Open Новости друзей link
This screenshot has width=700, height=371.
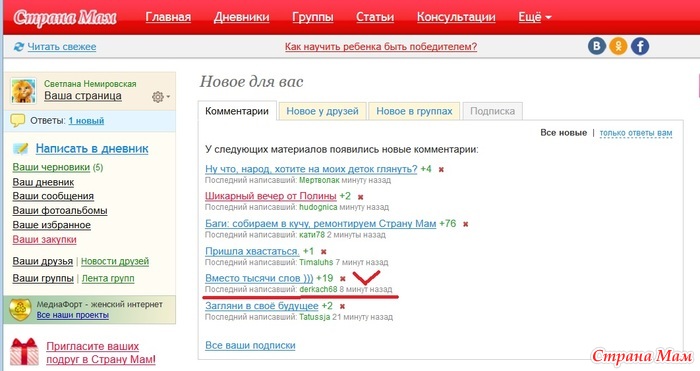pos(115,261)
